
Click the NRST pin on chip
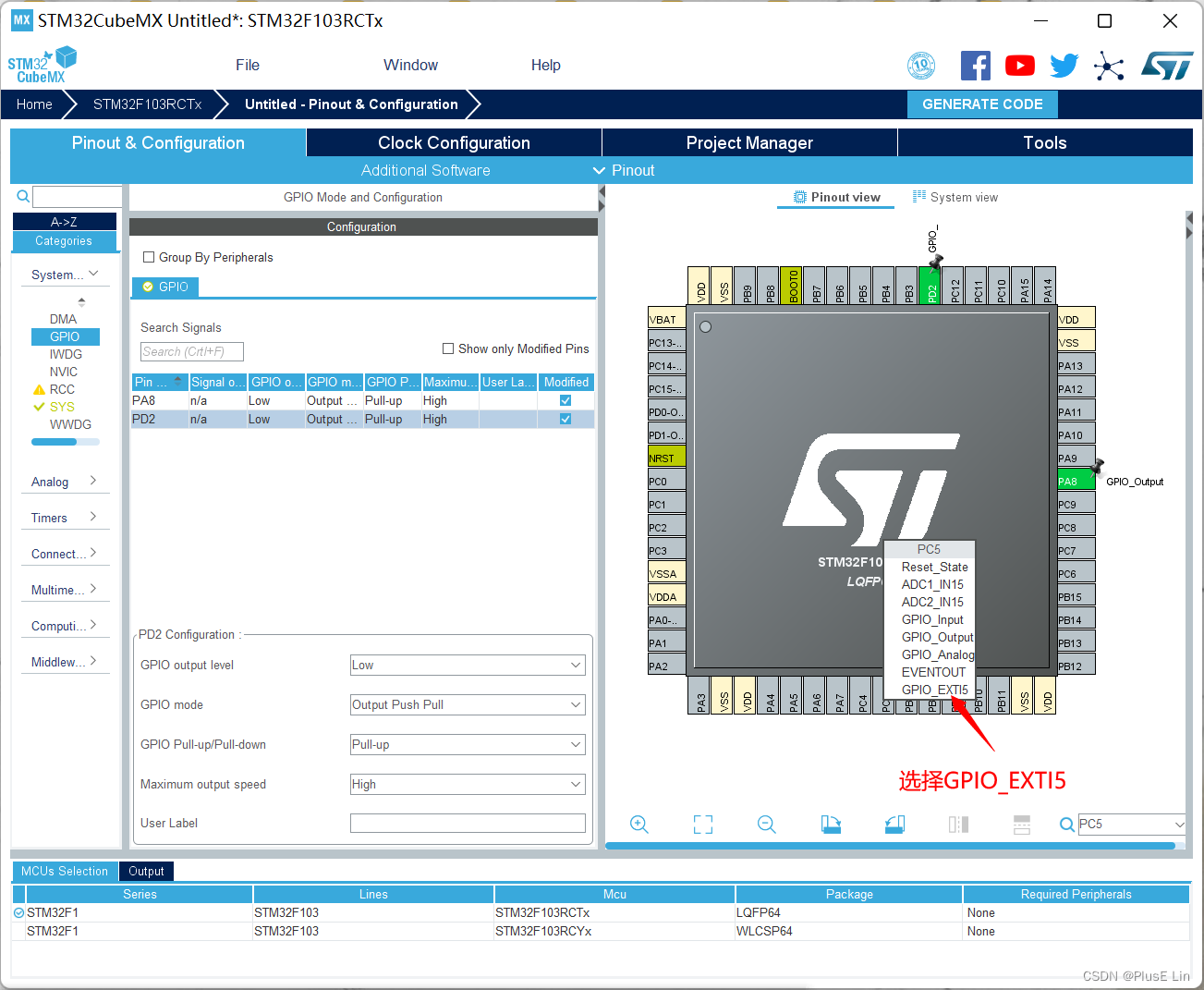click(x=666, y=458)
